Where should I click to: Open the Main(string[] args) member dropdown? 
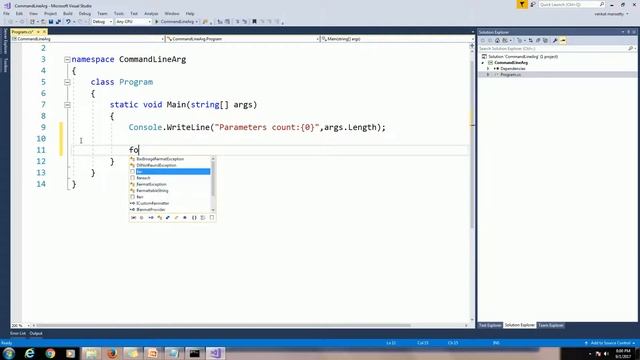(397, 39)
